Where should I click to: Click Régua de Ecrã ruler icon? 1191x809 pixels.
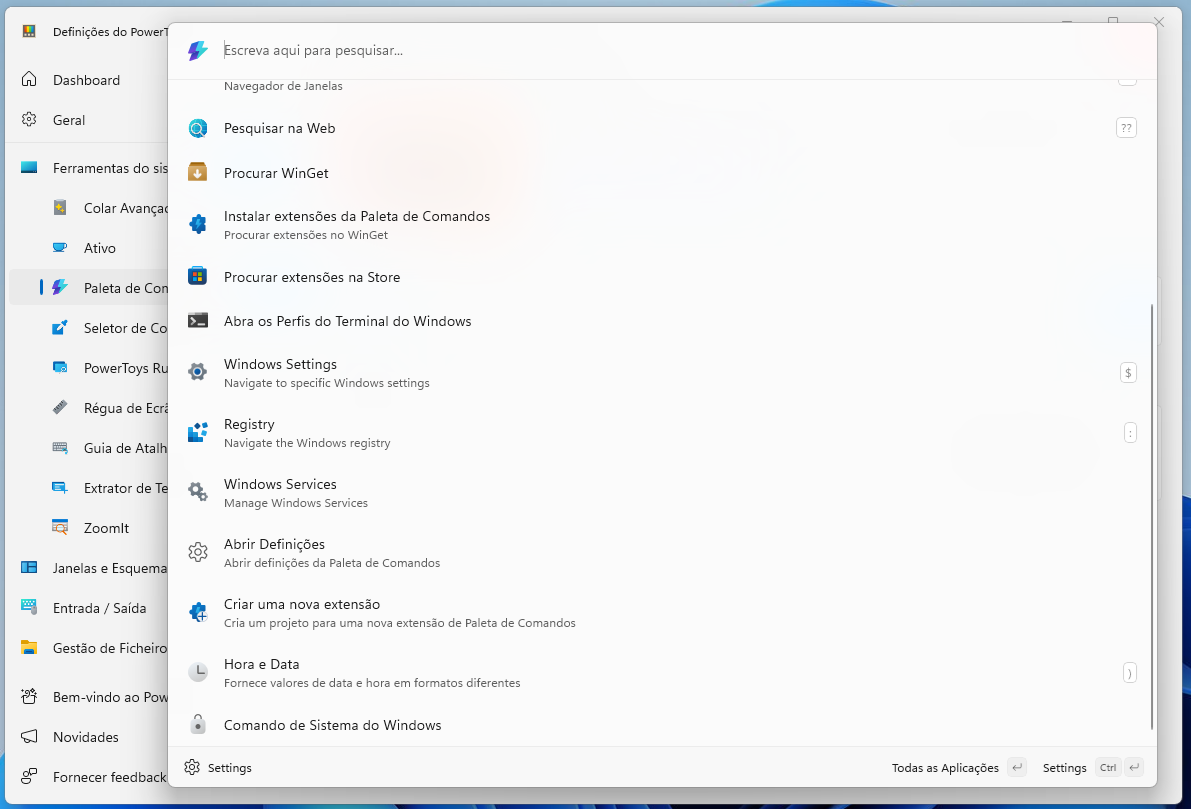pyautogui.click(x=60, y=408)
